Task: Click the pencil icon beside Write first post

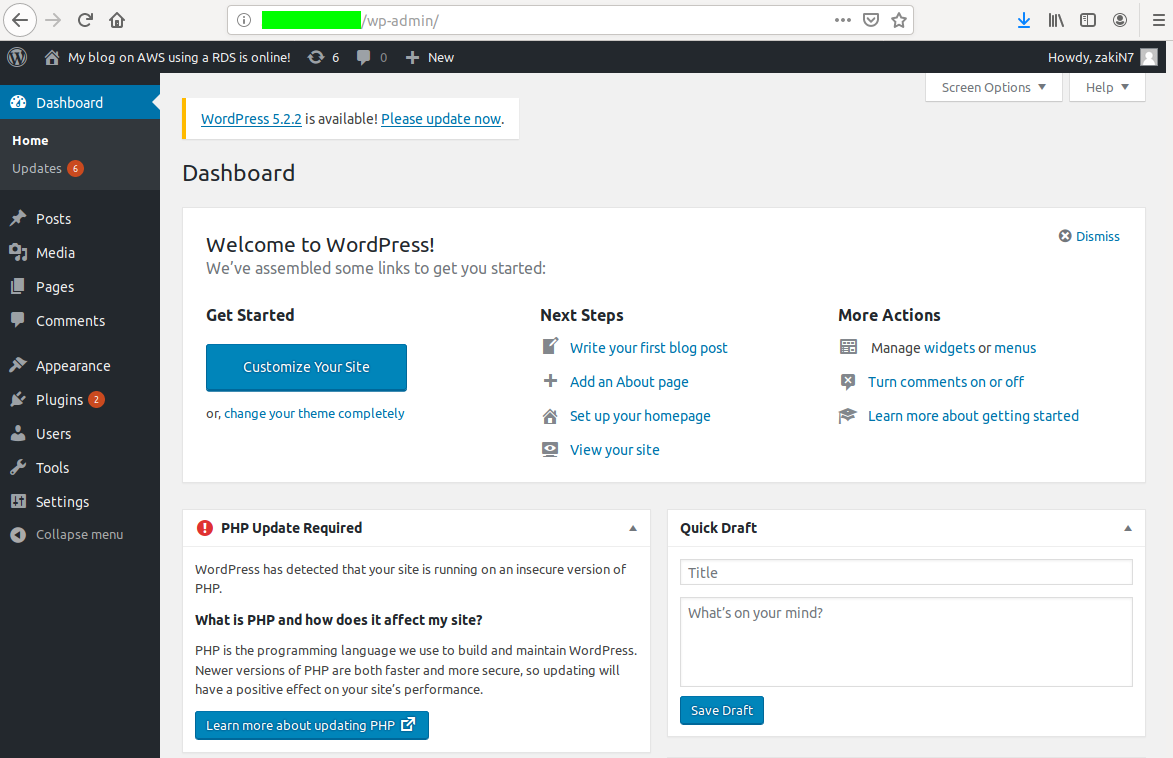Action: click(550, 346)
